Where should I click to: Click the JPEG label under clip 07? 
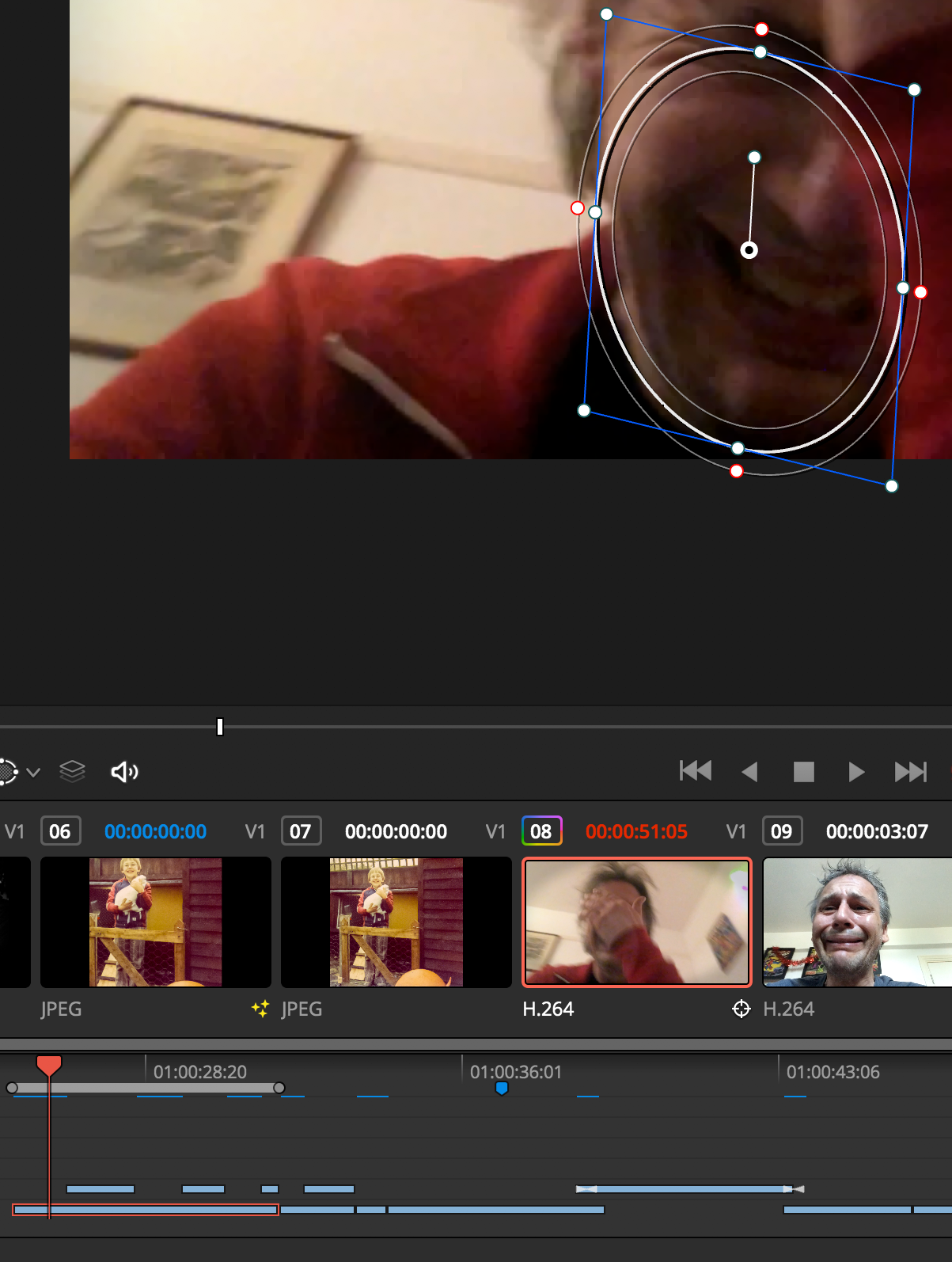(x=302, y=1009)
